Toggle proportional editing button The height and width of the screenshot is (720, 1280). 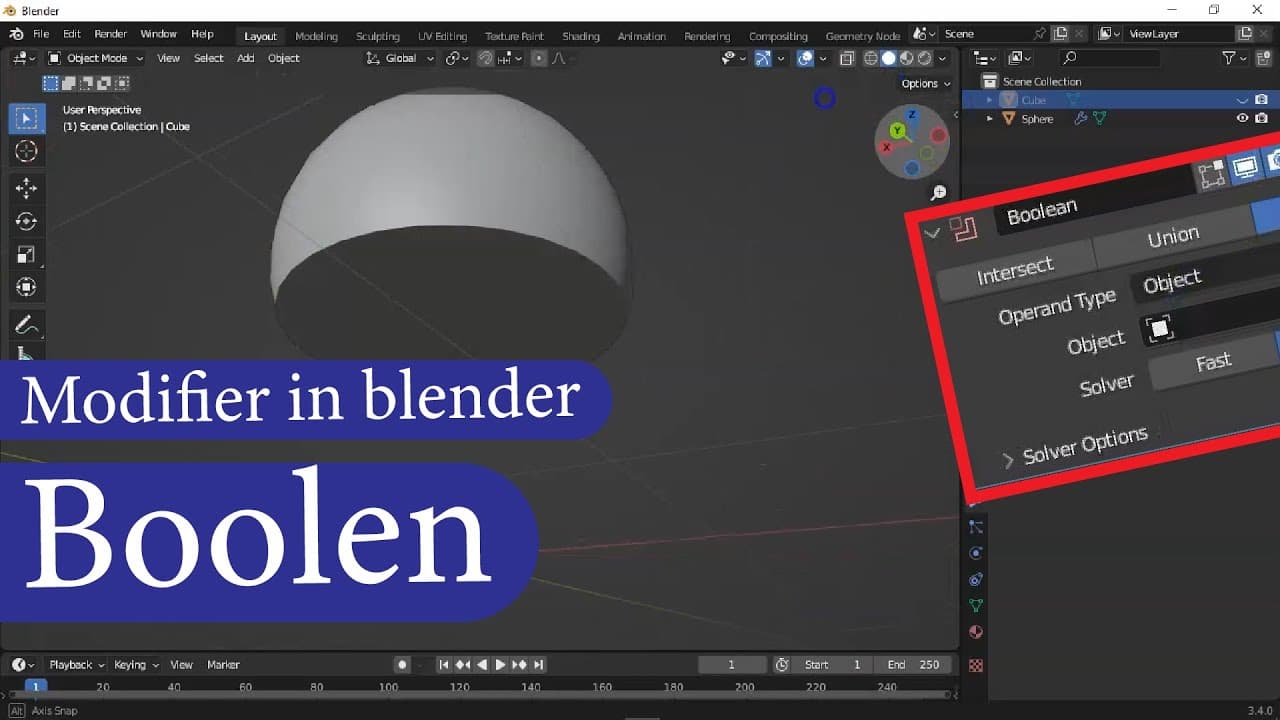pos(541,58)
